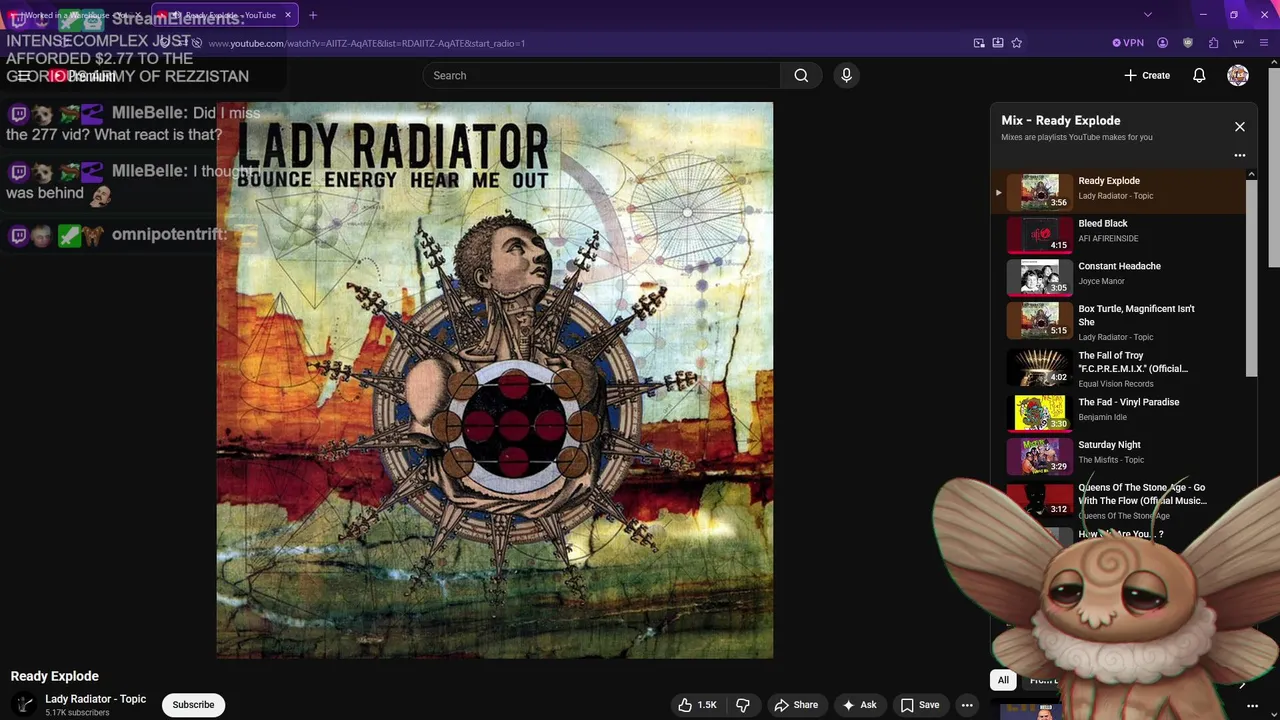Focus the YouTube search field

click(603, 75)
